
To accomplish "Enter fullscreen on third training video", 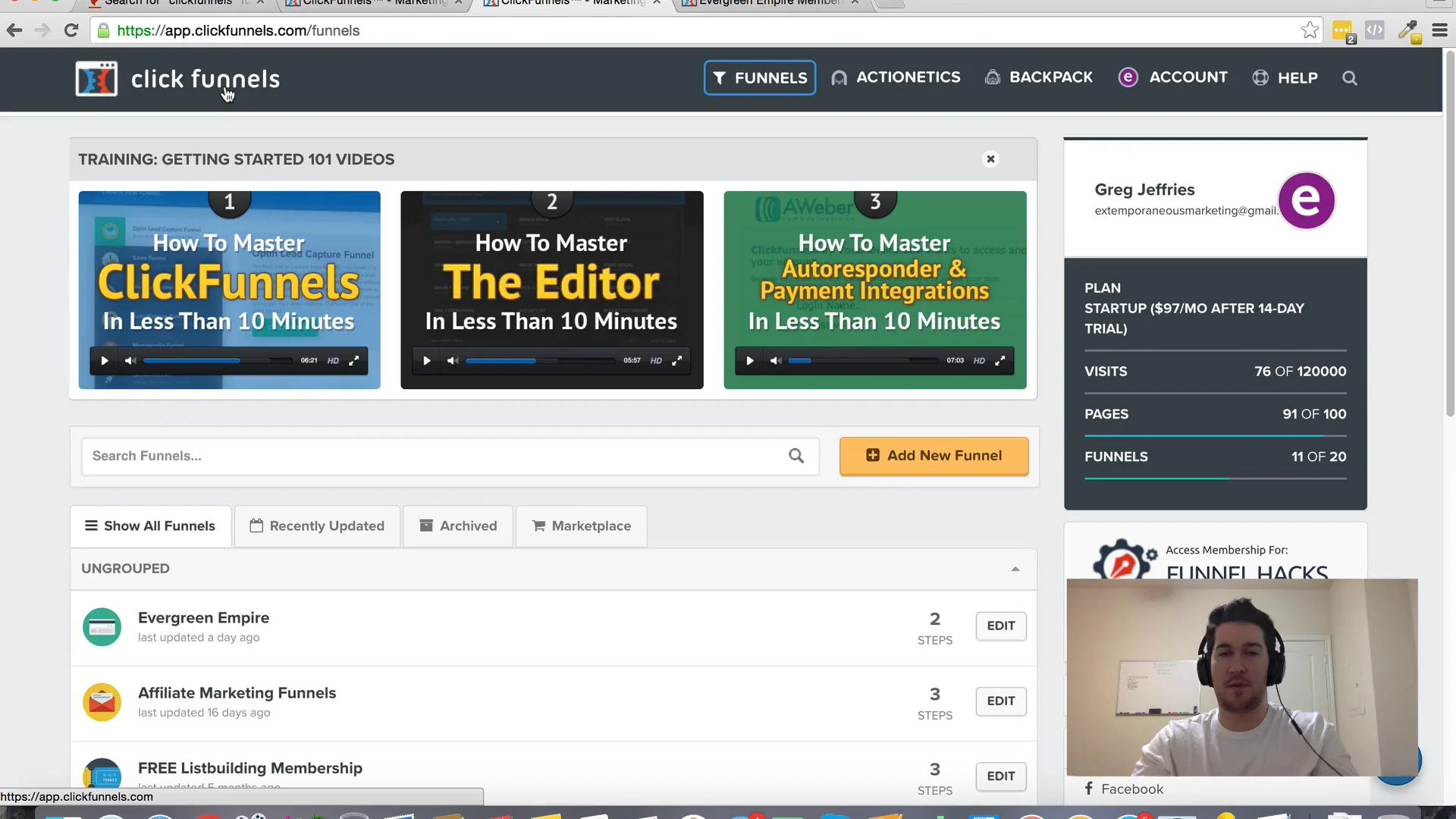I will 1000,361.
